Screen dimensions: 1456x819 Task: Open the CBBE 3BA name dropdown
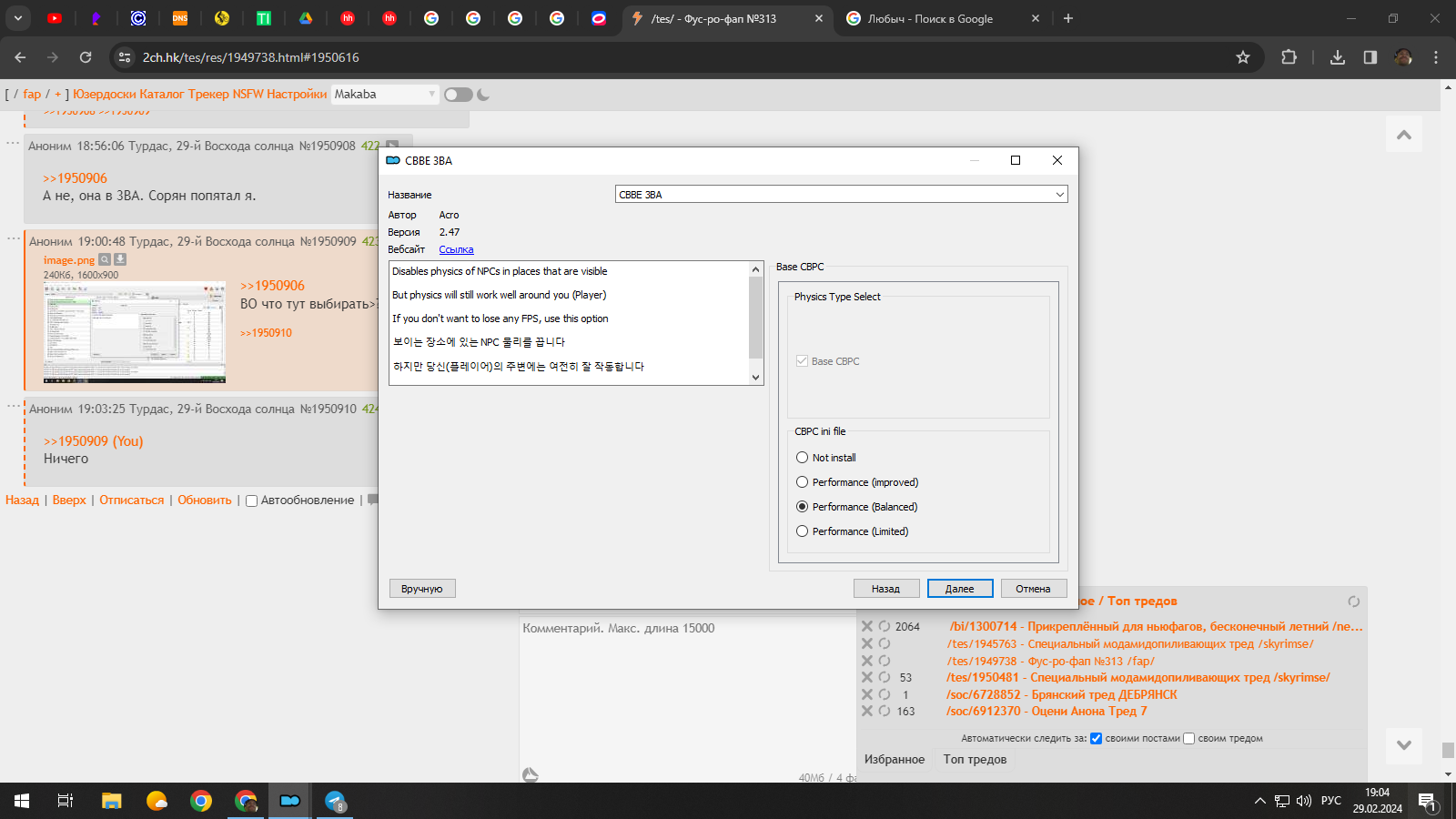(x=841, y=195)
